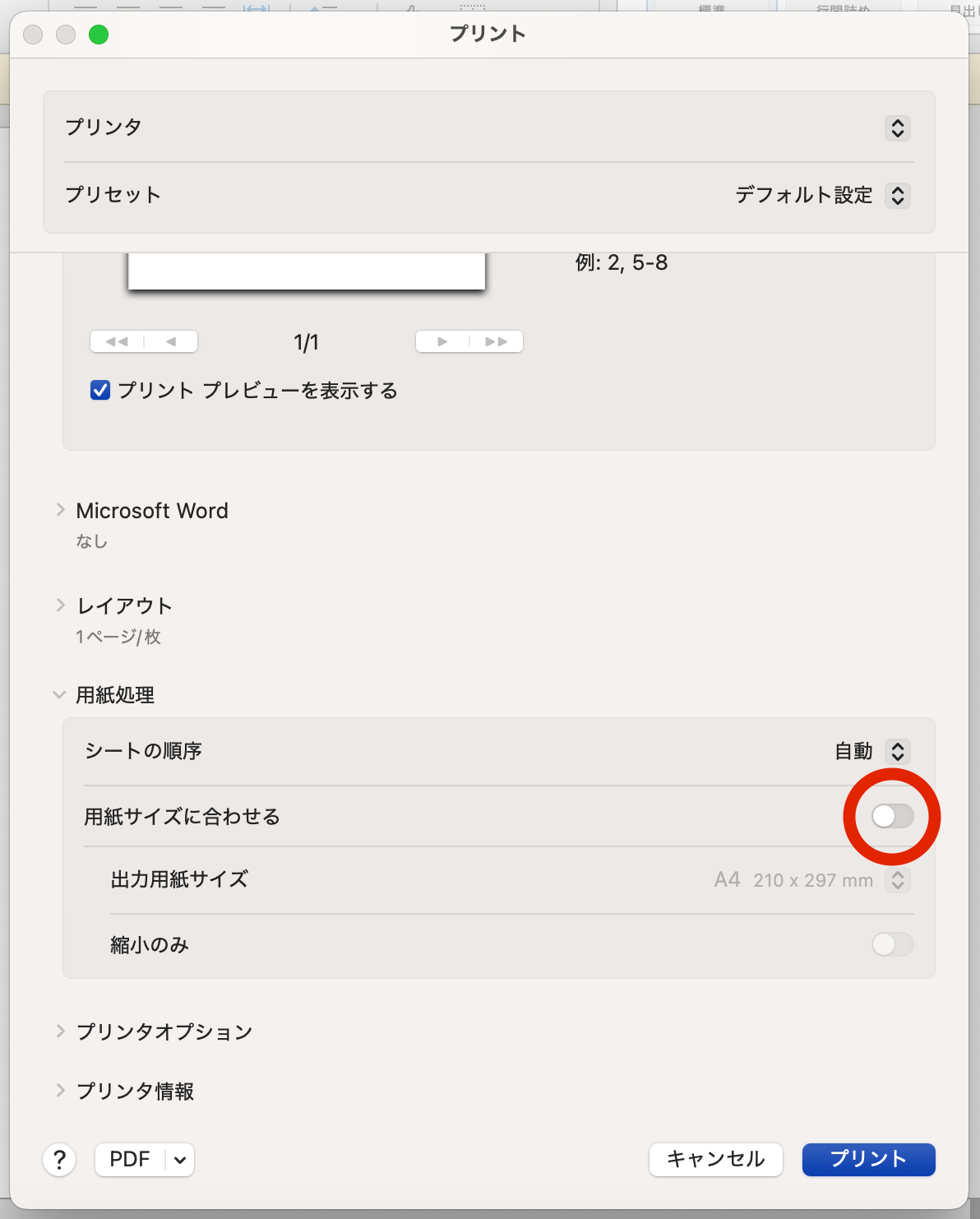Uncheck プリント プレビューを表示する checkbox
The width and height of the screenshot is (980, 1219).
click(x=100, y=390)
